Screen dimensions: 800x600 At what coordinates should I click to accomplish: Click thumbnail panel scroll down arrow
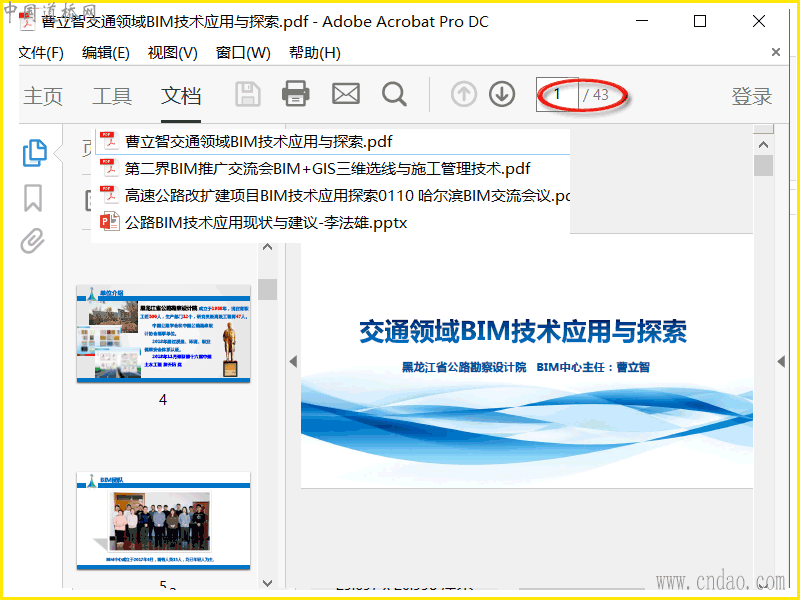click(267, 583)
